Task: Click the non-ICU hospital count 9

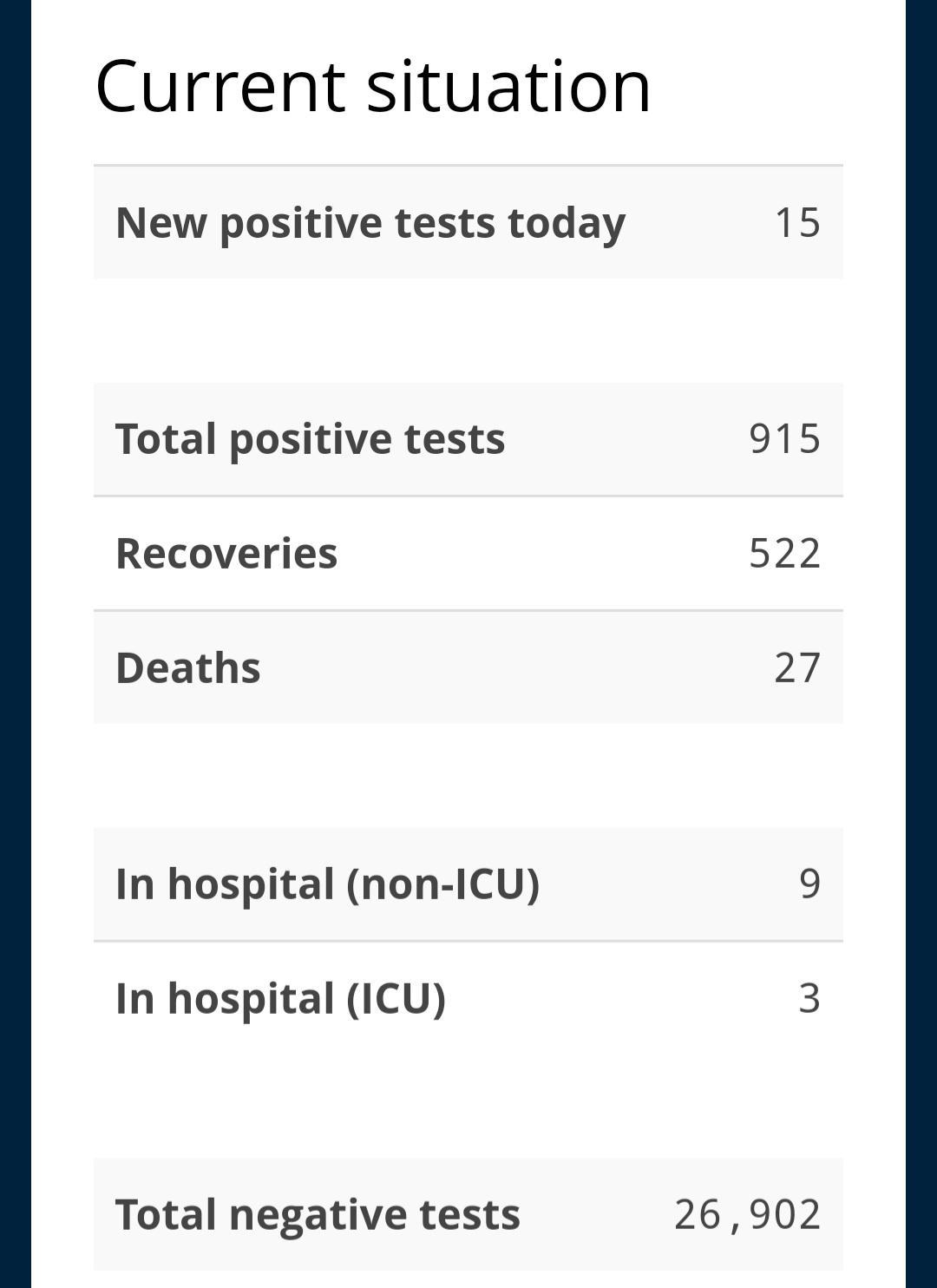Action: point(809,884)
